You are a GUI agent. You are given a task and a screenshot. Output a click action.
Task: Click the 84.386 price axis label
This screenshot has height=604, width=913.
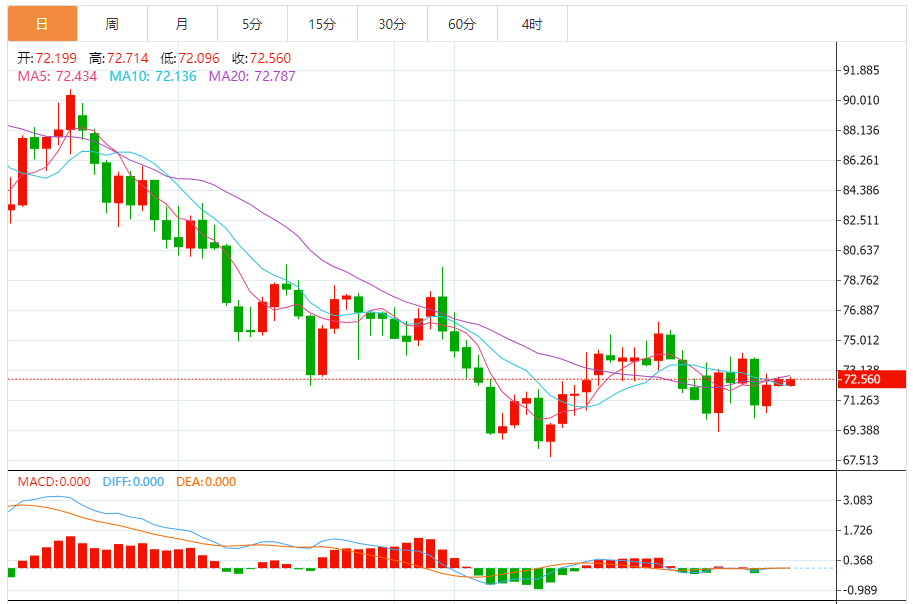[861, 190]
